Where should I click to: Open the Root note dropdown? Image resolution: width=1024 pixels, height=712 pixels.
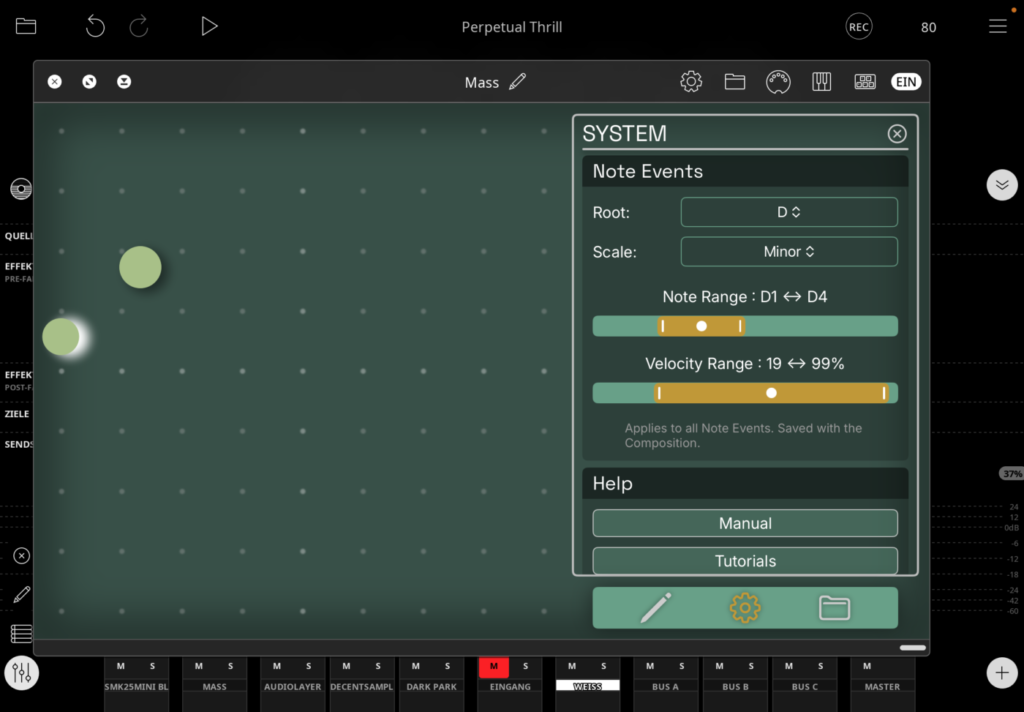pos(789,212)
